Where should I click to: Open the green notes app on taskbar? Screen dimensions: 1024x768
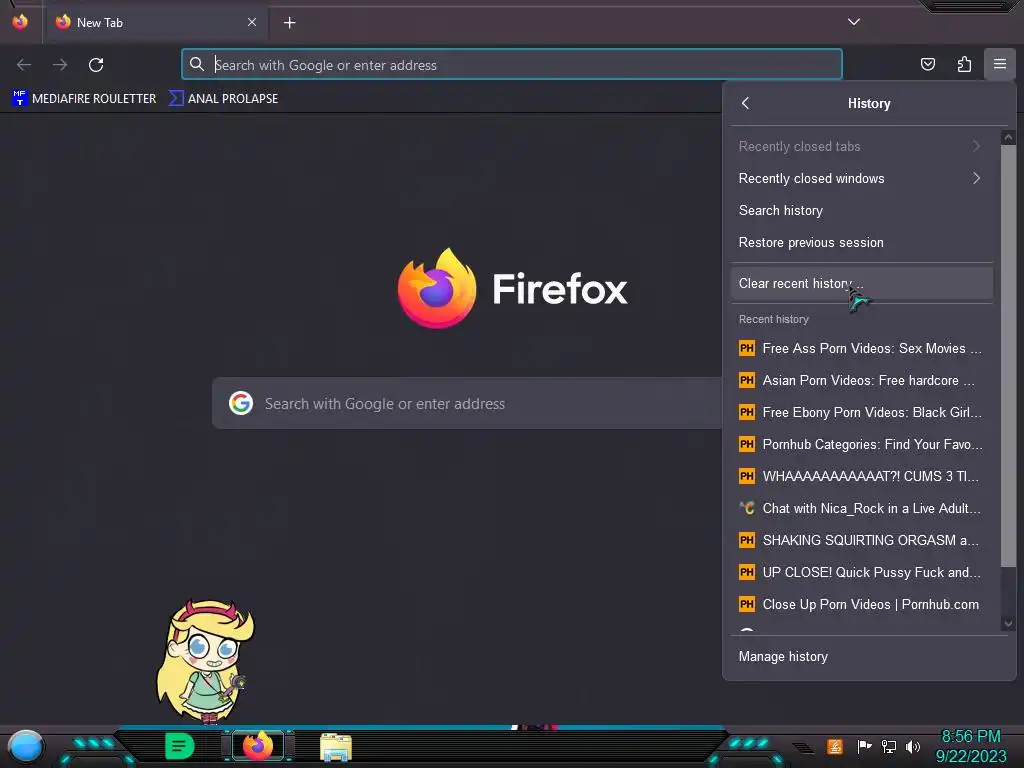click(179, 746)
